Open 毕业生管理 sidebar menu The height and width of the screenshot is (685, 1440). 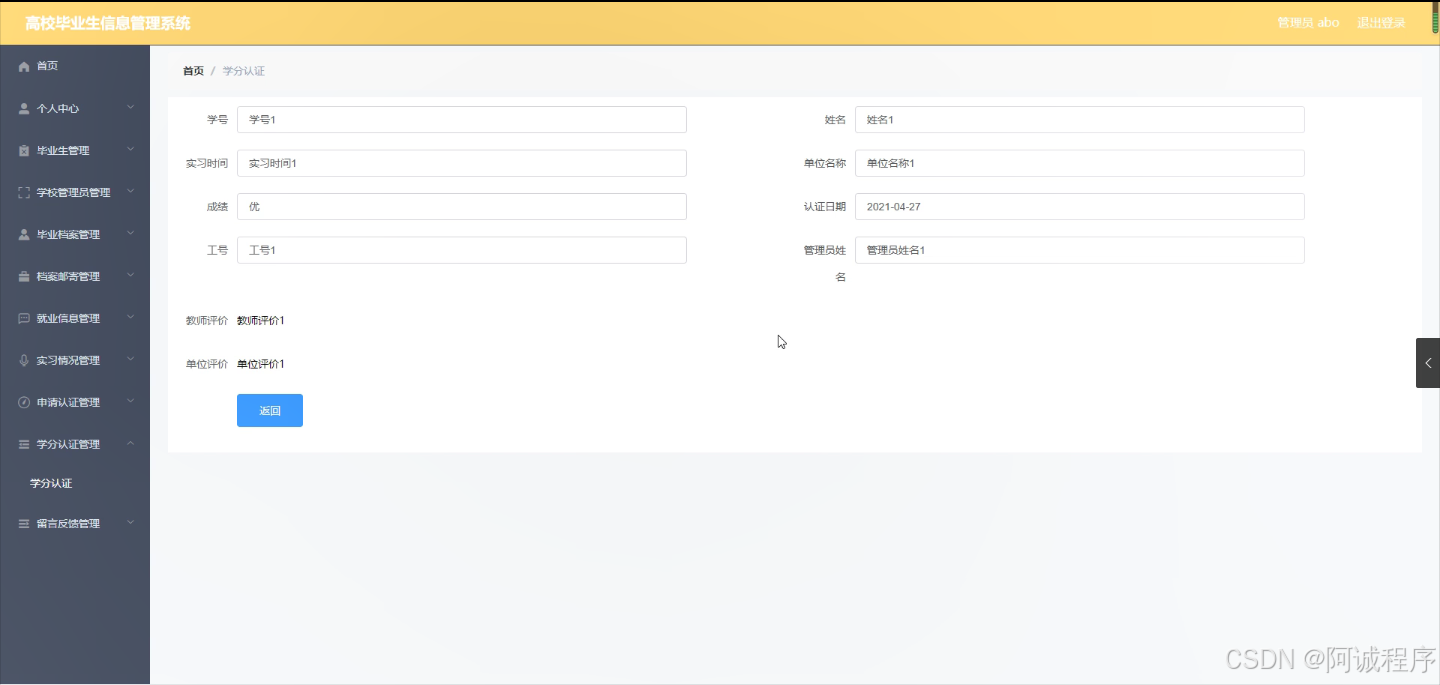pyautogui.click(x=75, y=150)
